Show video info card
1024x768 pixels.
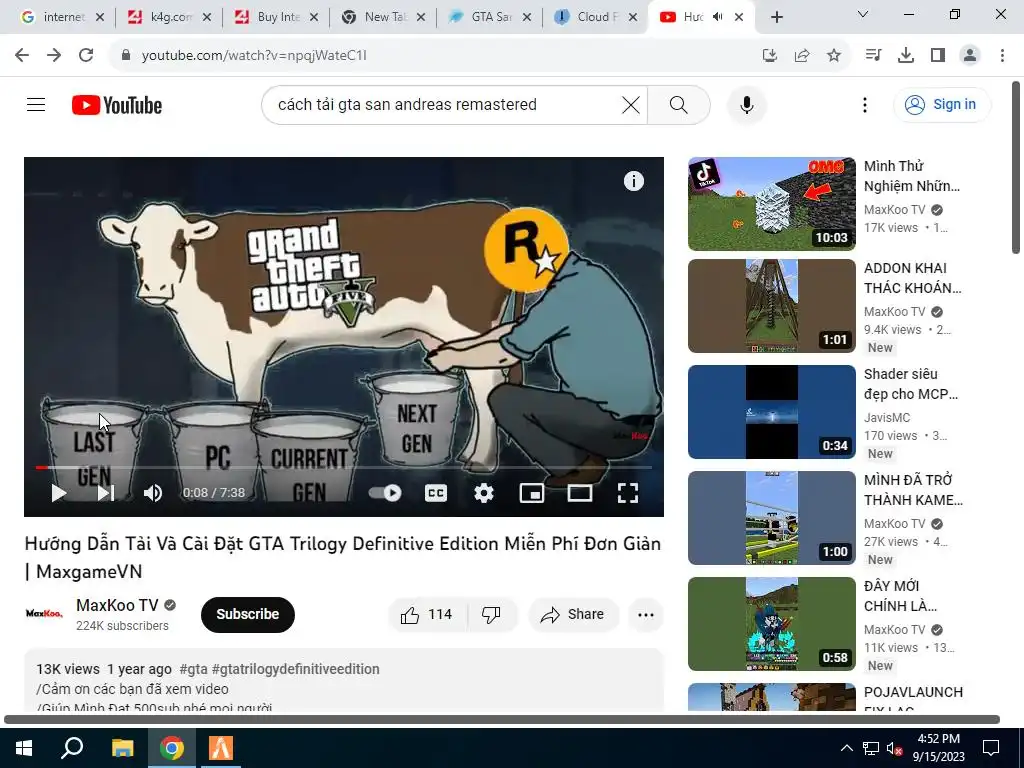(x=633, y=181)
